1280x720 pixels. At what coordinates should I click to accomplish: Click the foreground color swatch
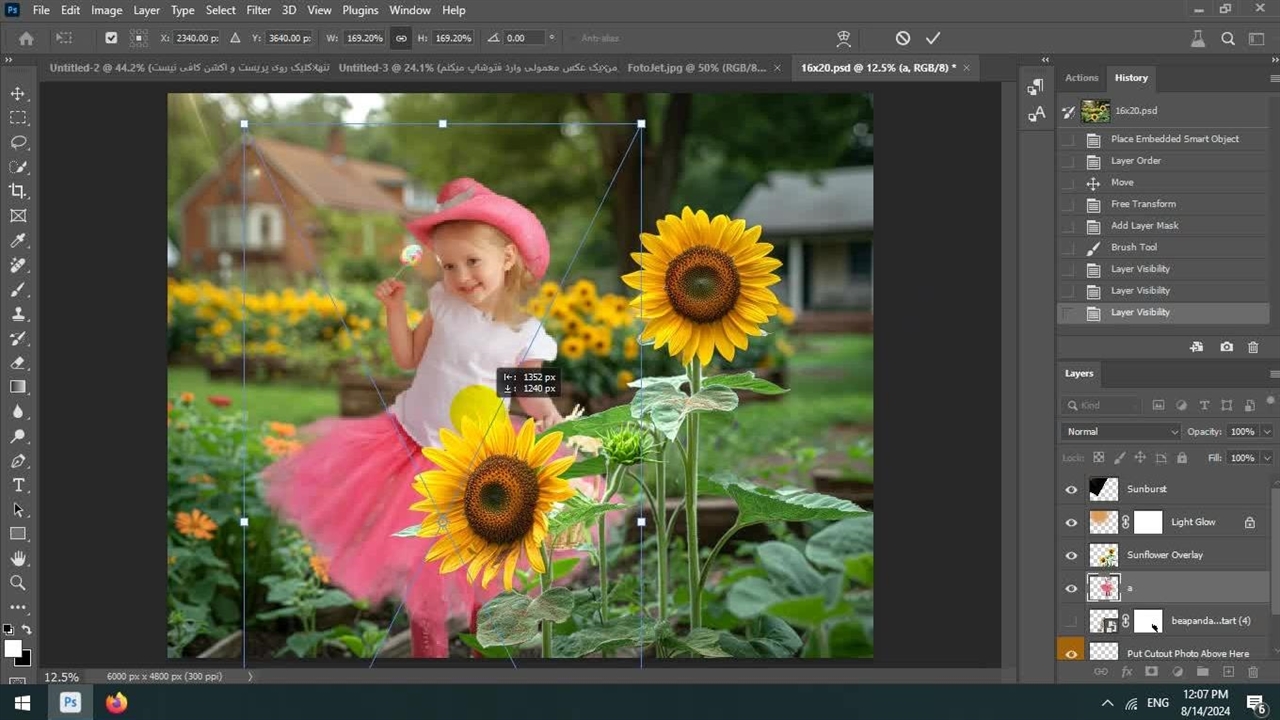13,649
